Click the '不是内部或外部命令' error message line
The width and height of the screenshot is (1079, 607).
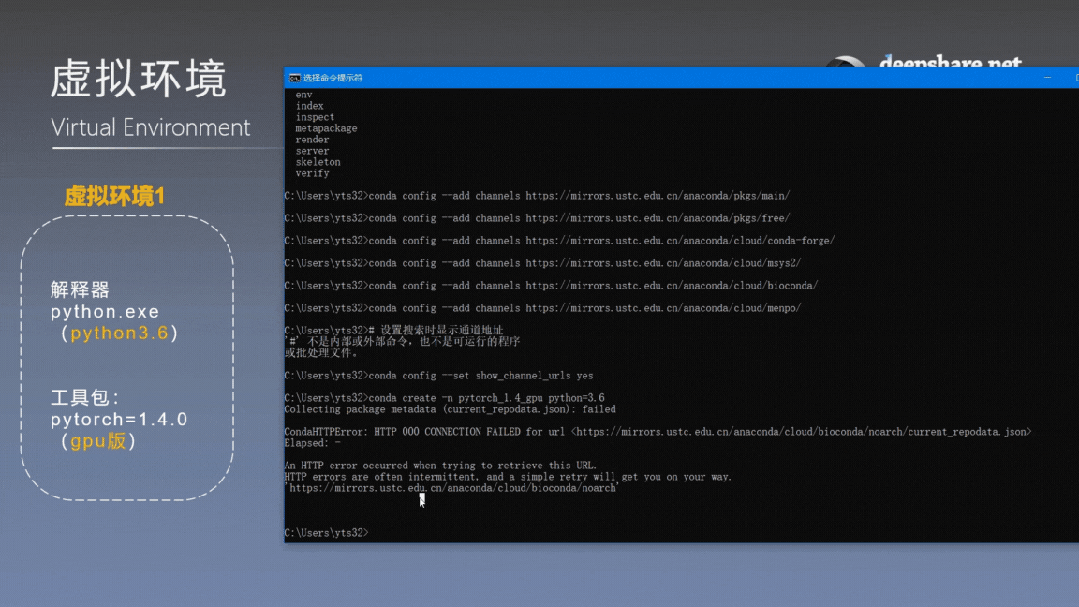point(403,341)
